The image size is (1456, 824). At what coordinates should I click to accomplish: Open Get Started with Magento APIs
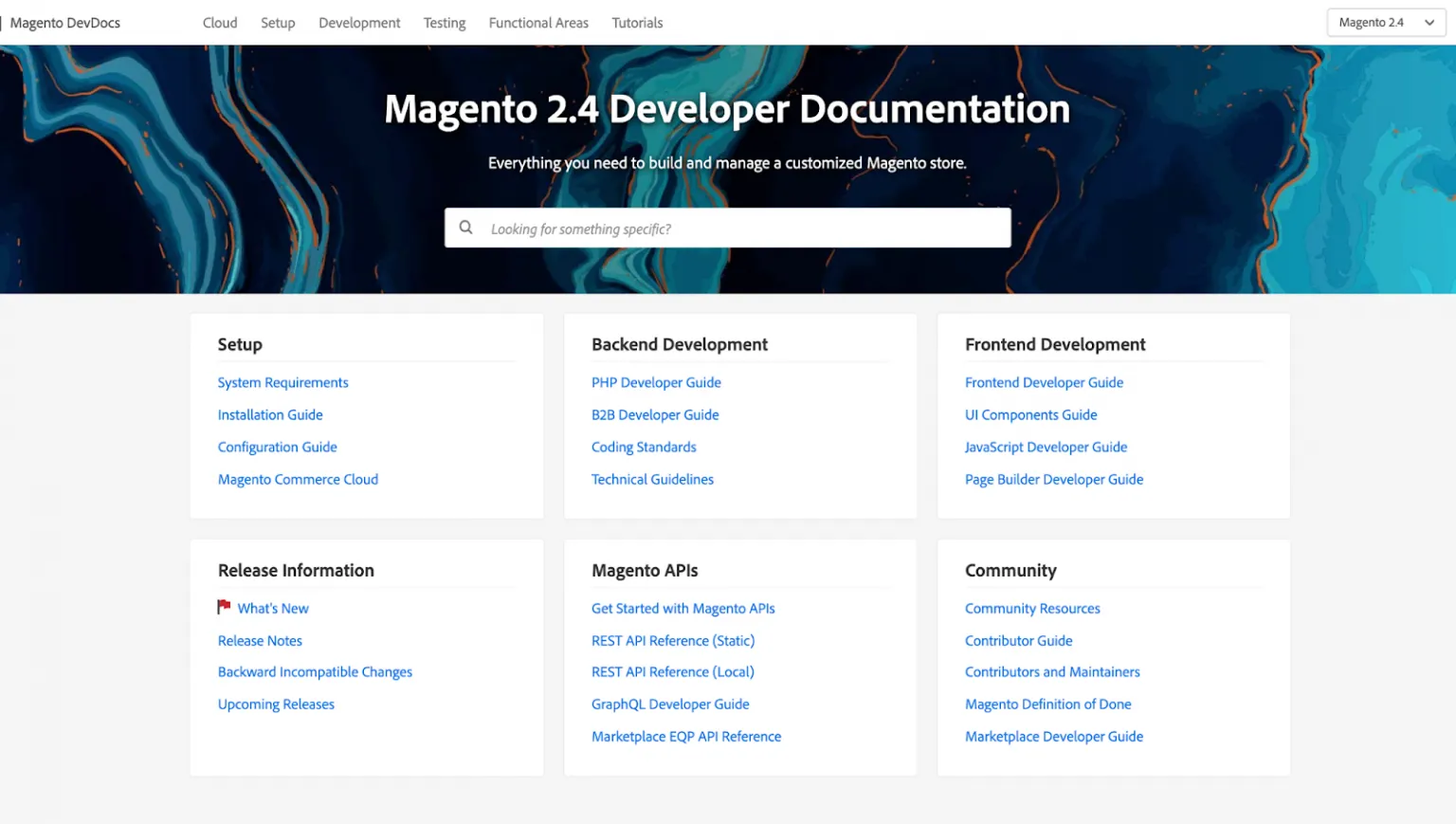[683, 608]
